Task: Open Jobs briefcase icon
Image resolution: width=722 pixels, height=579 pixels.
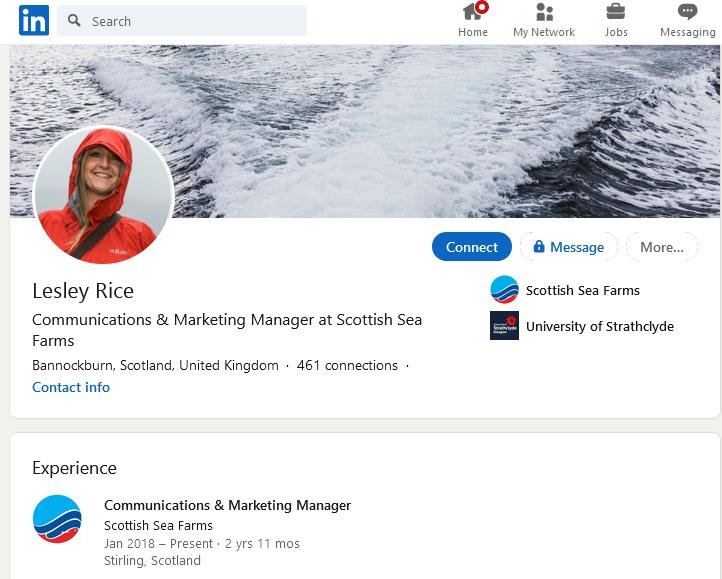Action: coord(615,12)
